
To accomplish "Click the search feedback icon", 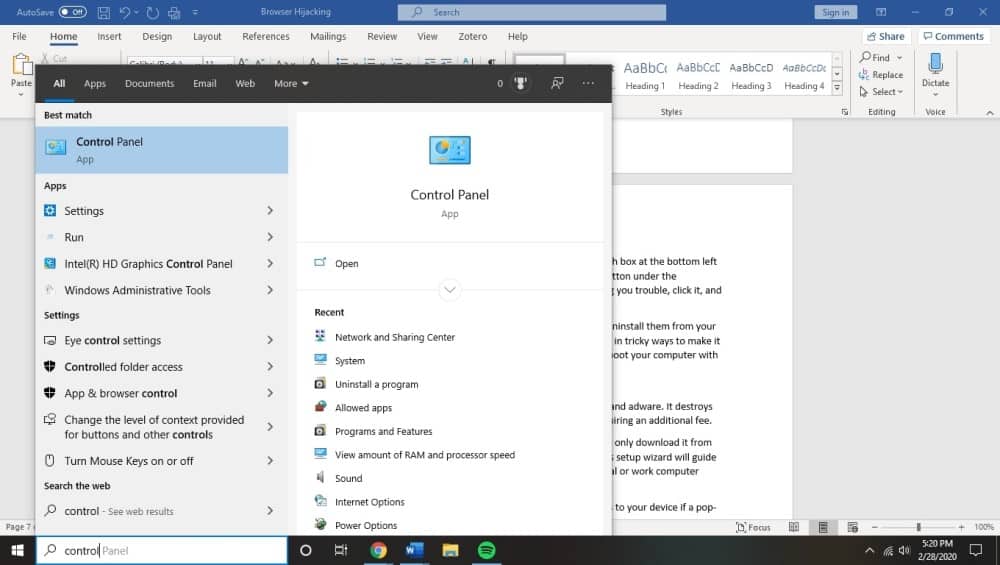I will [557, 84].
